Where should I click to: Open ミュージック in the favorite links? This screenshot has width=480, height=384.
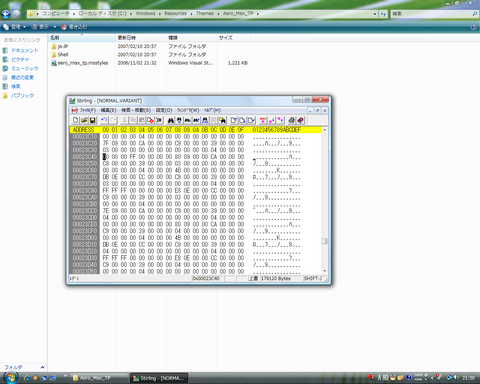pyautogui.click(x=21, y=68)
